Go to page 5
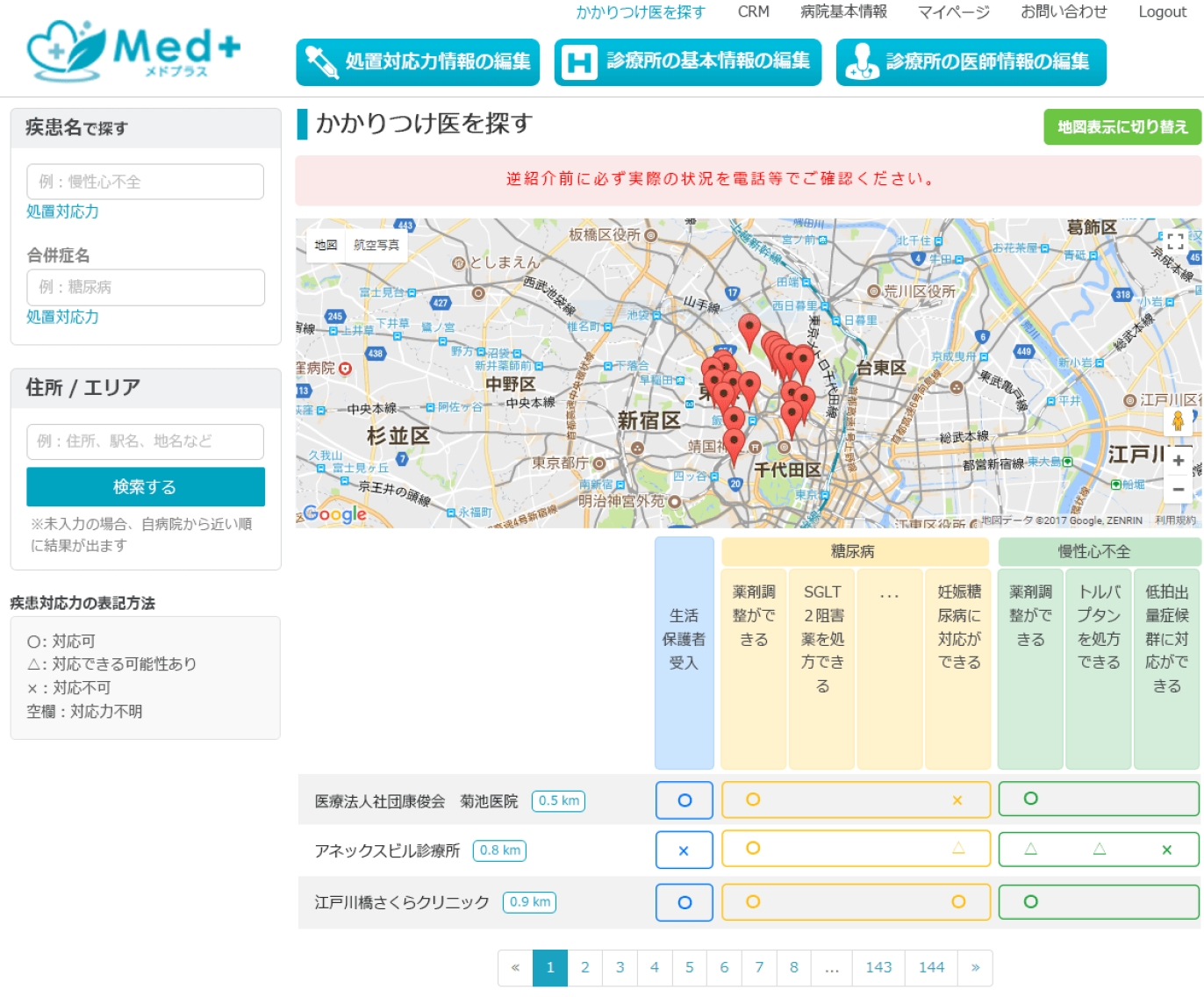 (689, 968)
